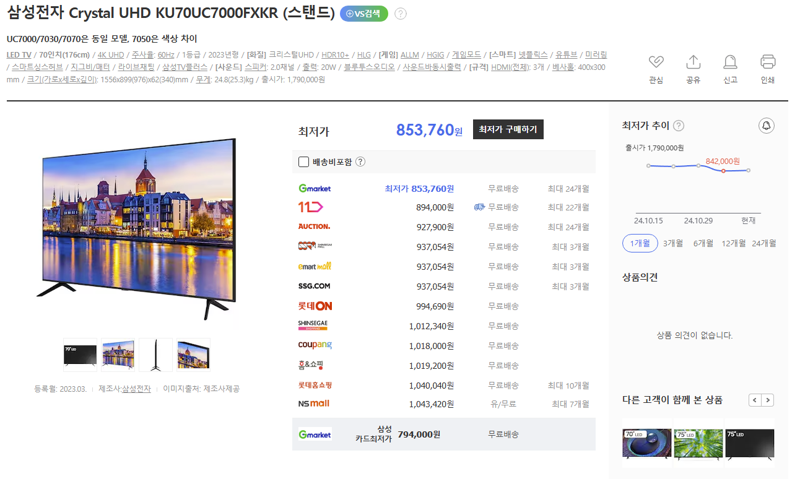Open the 롯데ON shop logo

pos(315,306)
